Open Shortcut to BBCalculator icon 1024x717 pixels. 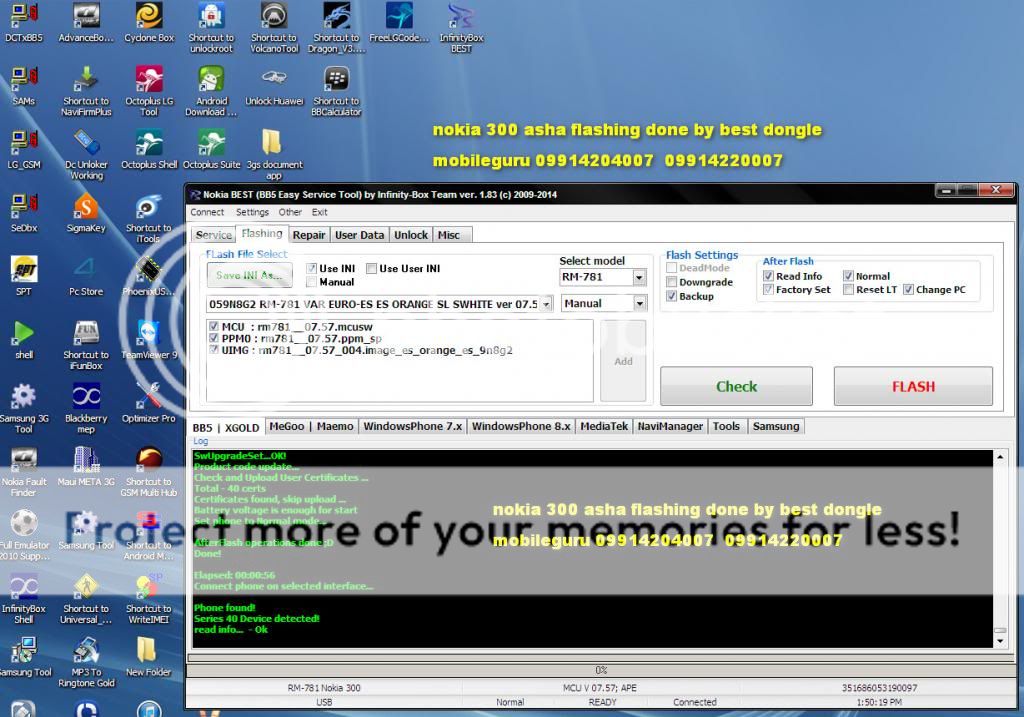click(x=336, y=91)
